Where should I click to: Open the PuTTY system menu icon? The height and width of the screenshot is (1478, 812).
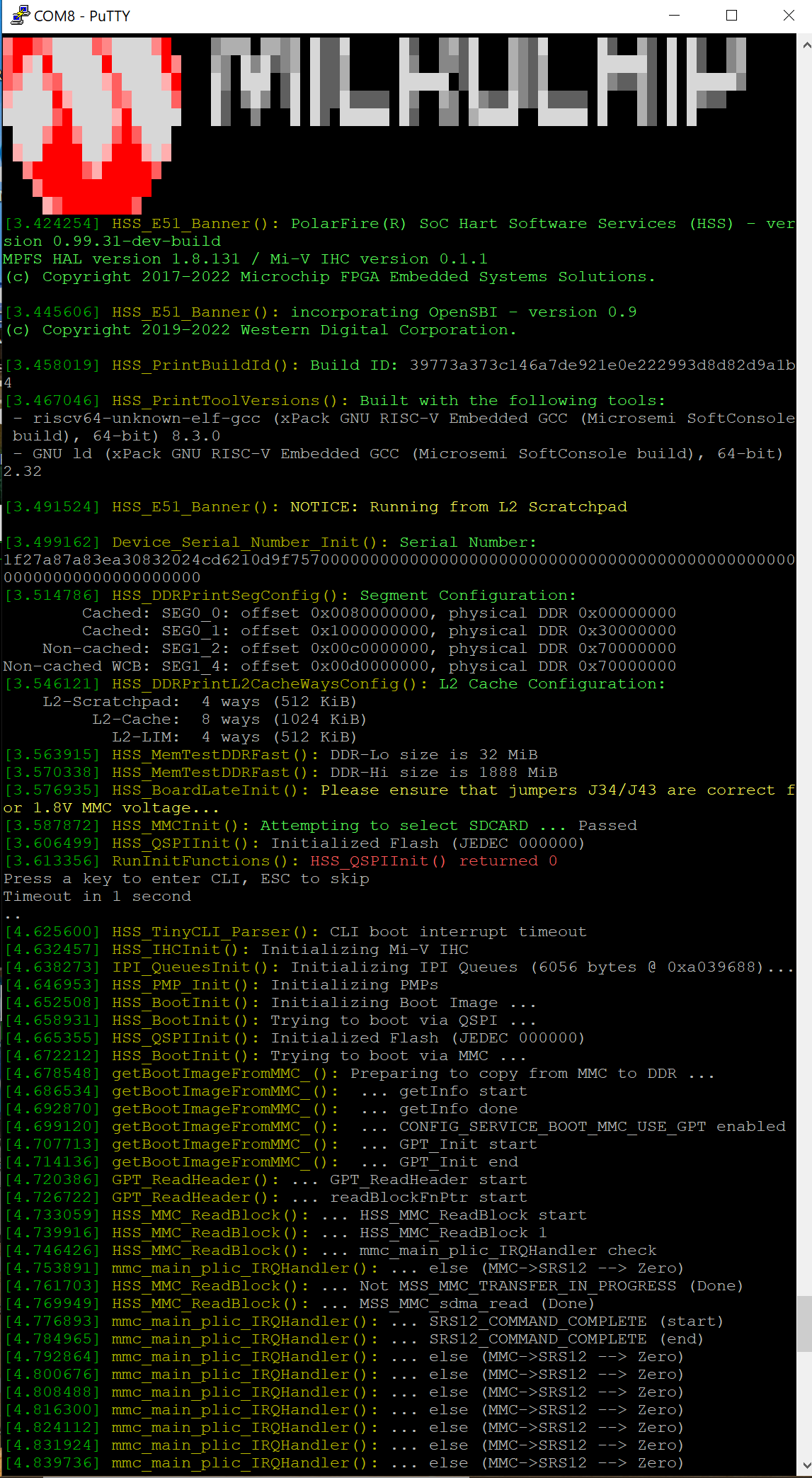pyautogui.click(x=20, y=15)
